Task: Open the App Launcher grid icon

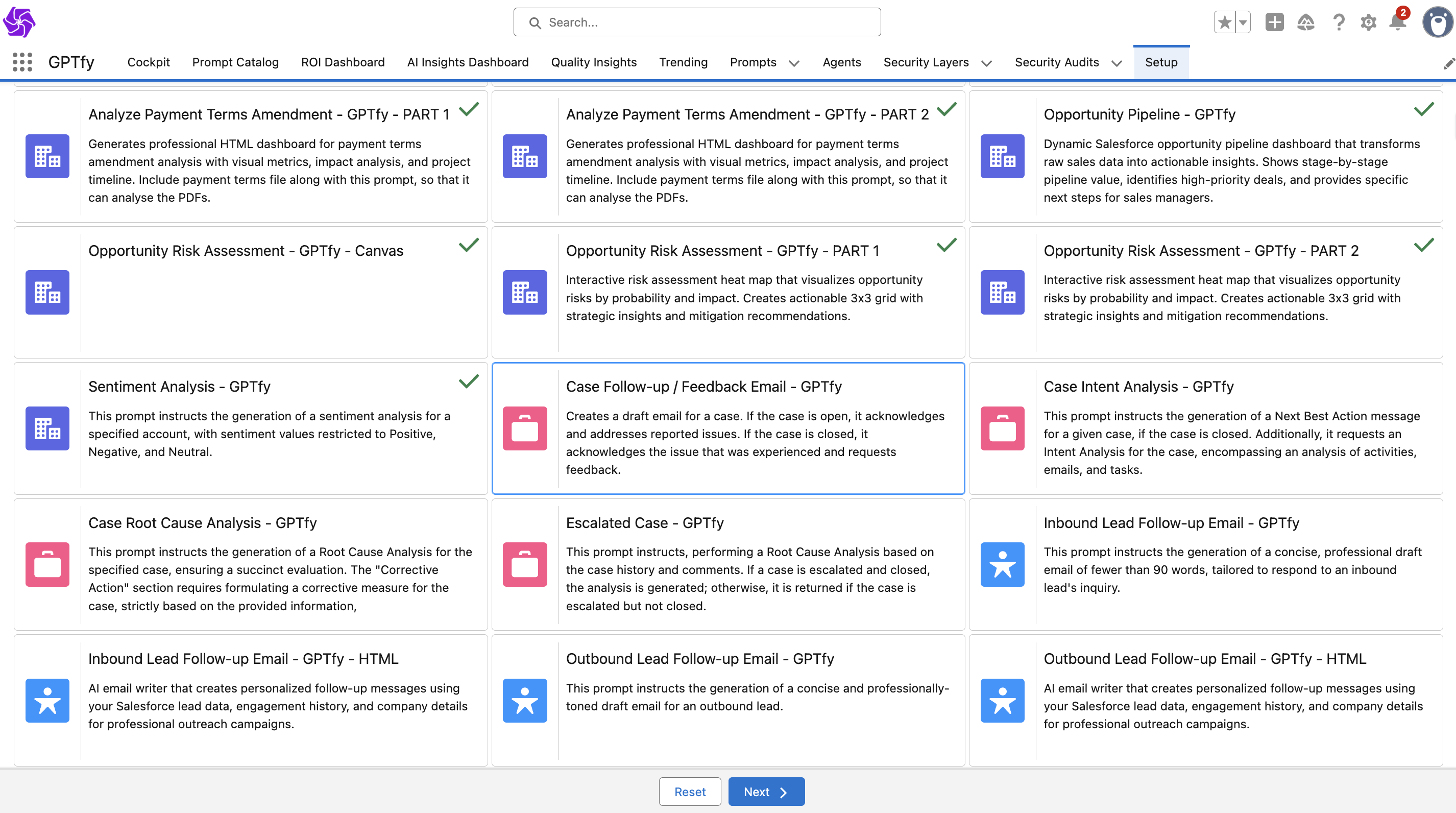Action: 22,62
